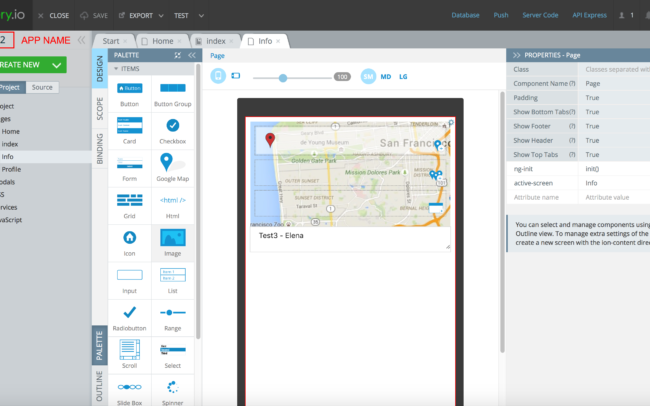Select MD screen size
This screenshot has width=650, height=406.
click(386, 77)
